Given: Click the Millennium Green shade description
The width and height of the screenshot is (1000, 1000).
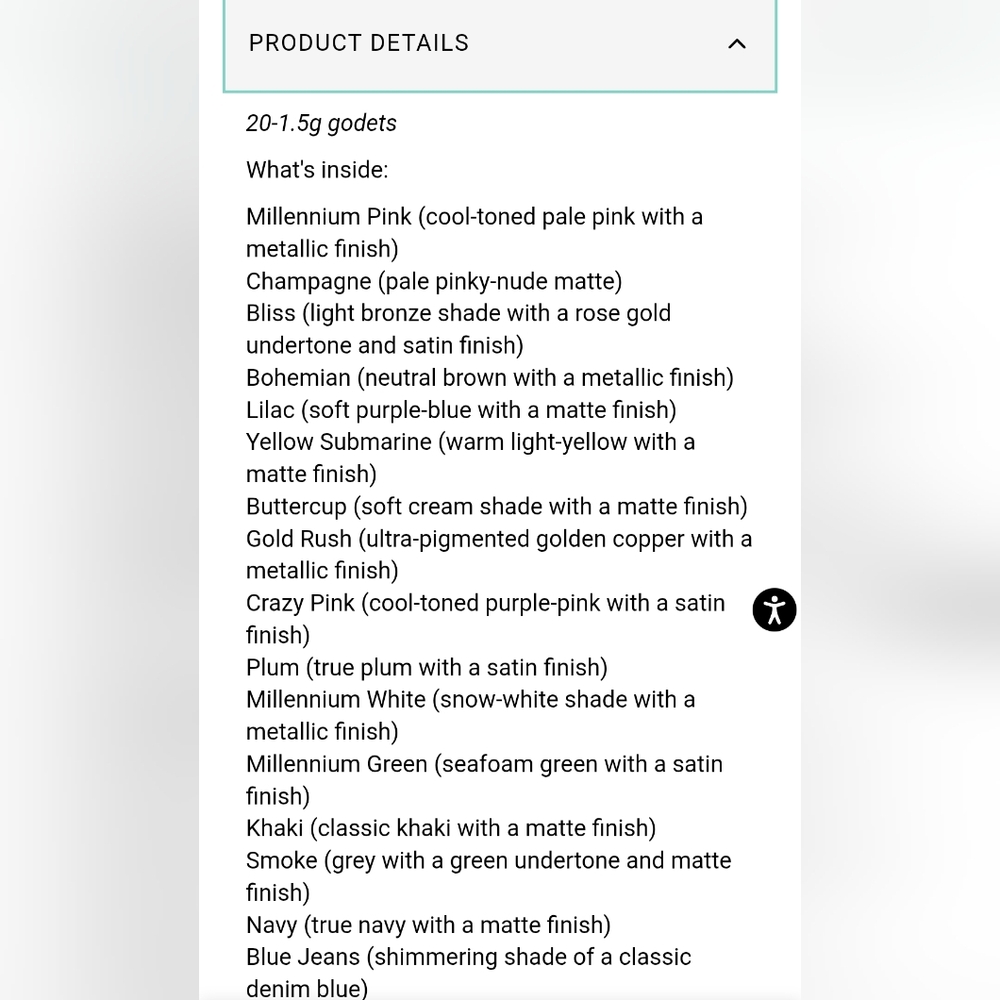Looking at the screenshot, I should coord(485,779).
